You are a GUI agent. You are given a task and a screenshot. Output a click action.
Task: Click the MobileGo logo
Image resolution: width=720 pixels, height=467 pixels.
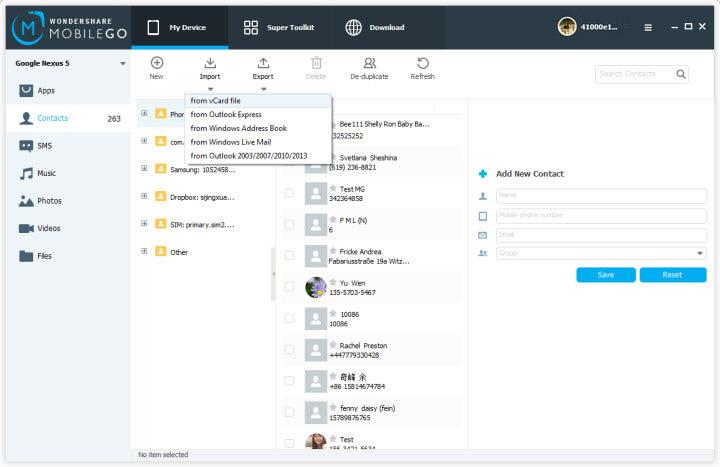coord(69,28)
